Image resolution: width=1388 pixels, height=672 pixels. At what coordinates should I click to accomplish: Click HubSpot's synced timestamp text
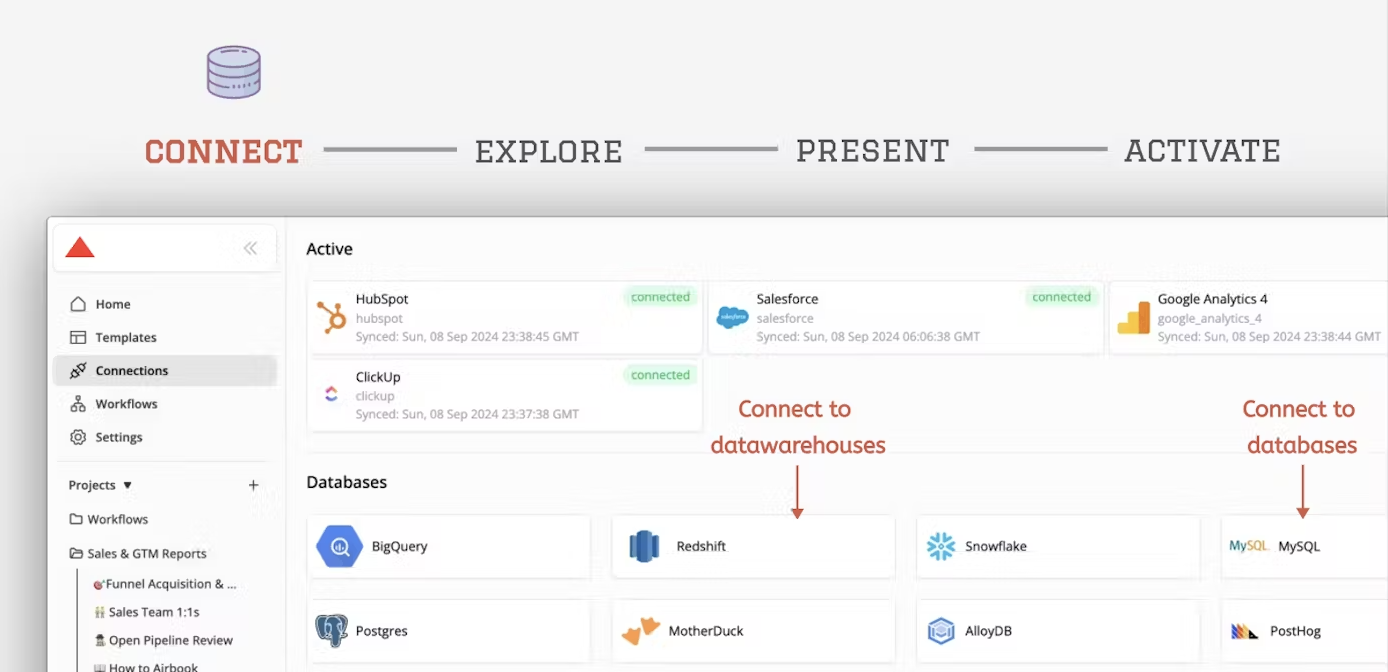467,337
